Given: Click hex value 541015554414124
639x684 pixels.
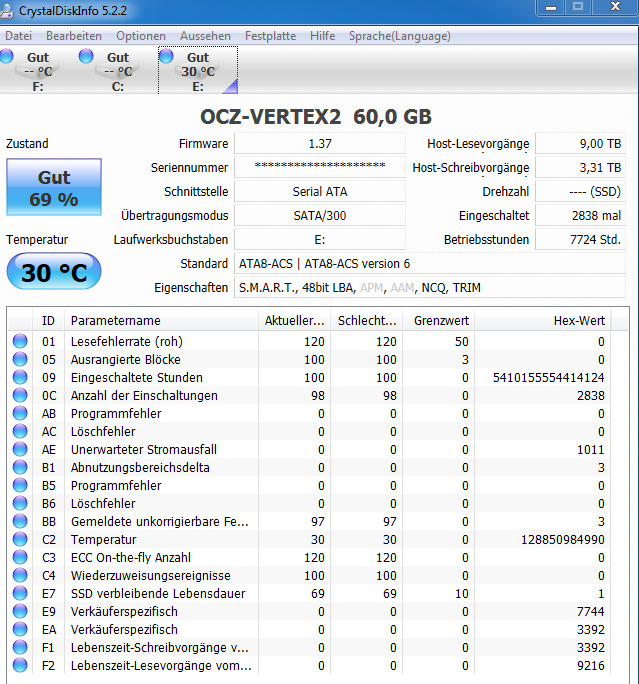Looking at the screenshot, I should 549,377.
